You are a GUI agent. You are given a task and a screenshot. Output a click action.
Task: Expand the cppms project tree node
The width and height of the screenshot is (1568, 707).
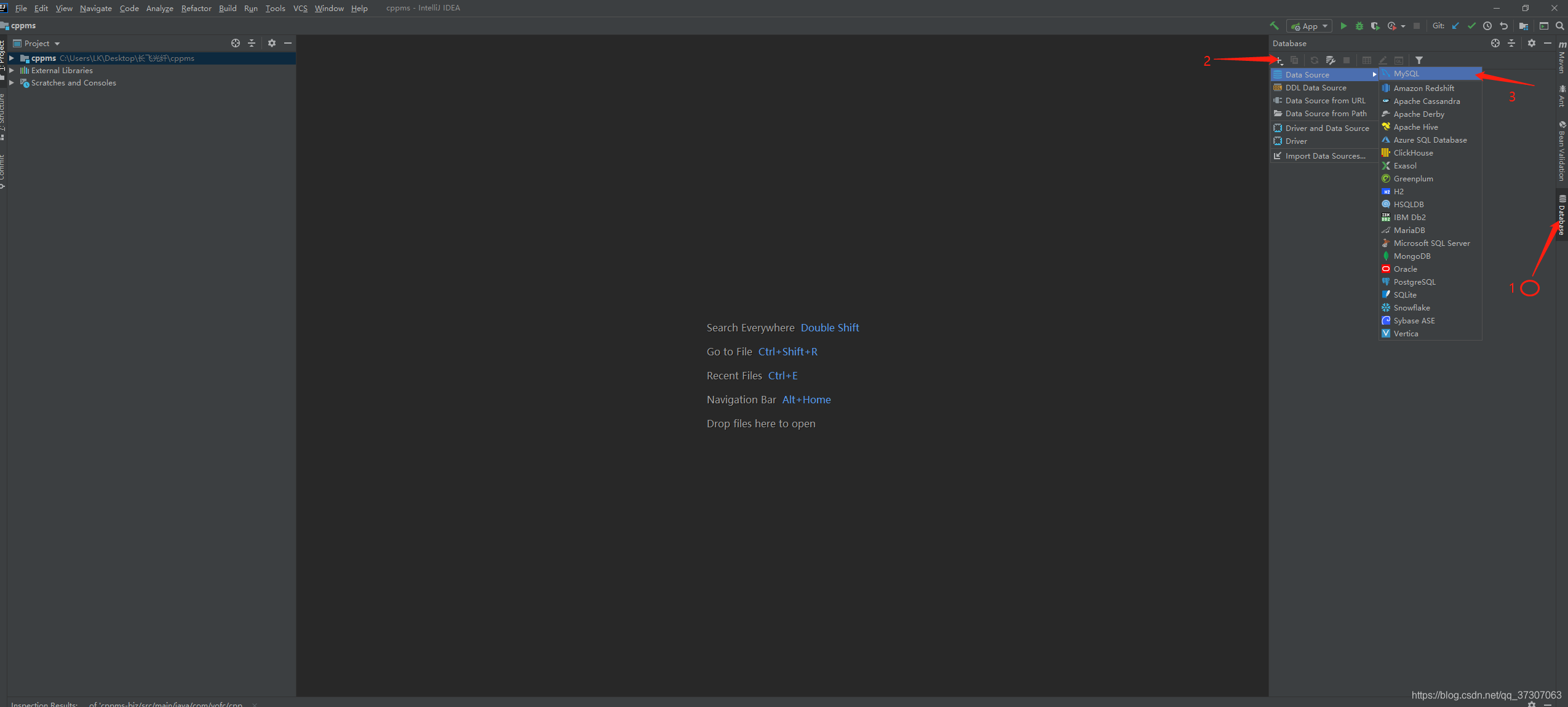point(12,58)
